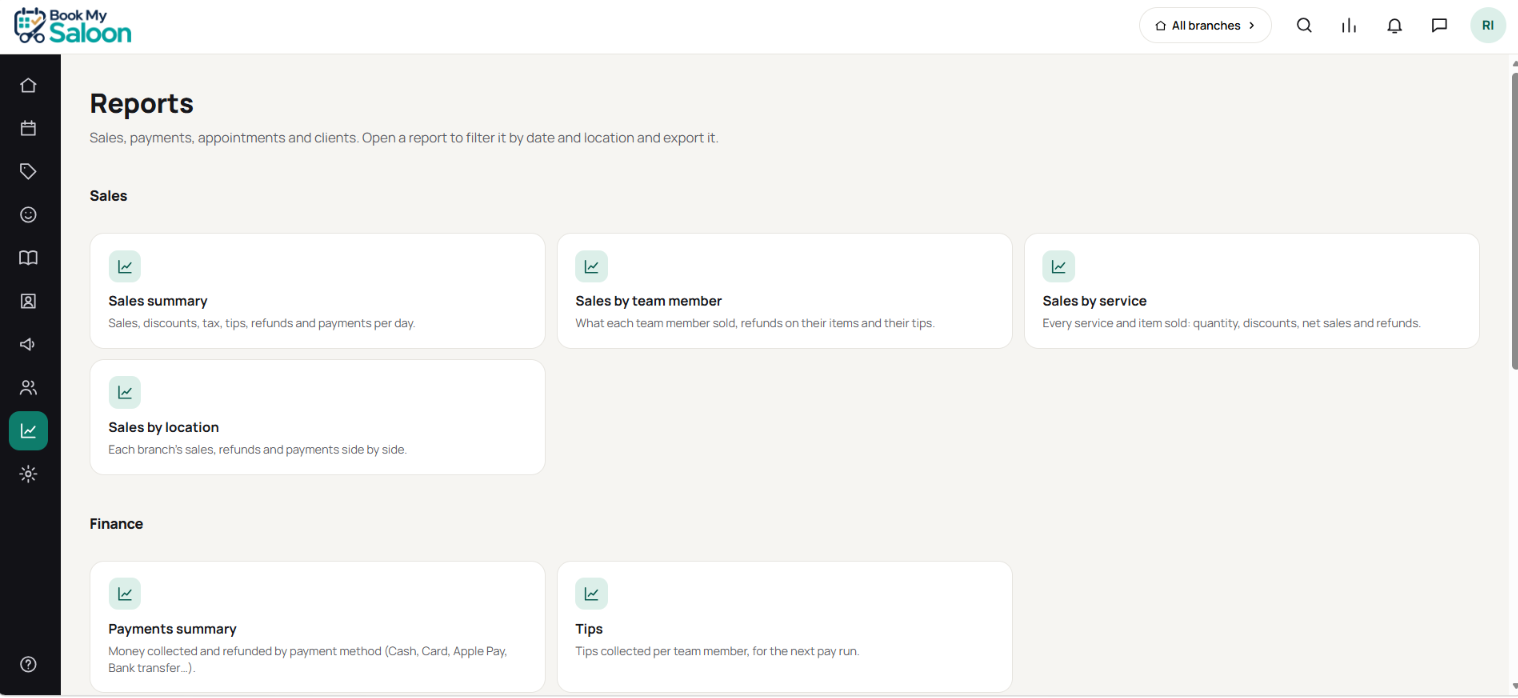
Task: Click 'What each team member sold' description
Action: pyautogui.click(x=755, y=323)
